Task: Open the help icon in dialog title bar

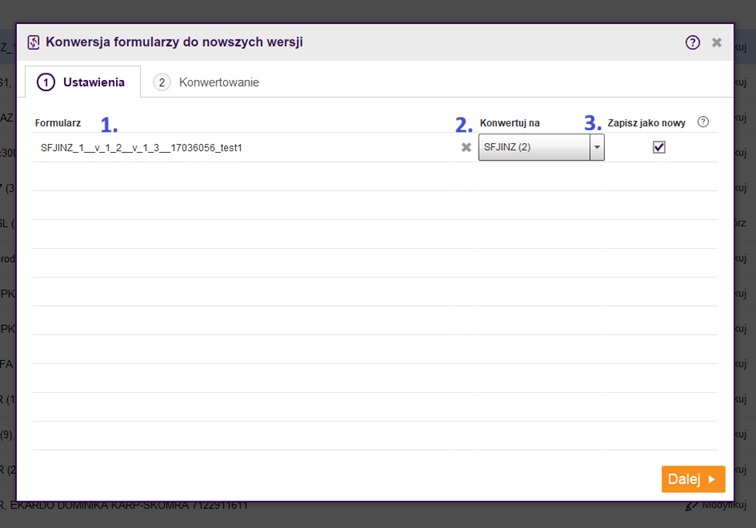Action: 692,42
